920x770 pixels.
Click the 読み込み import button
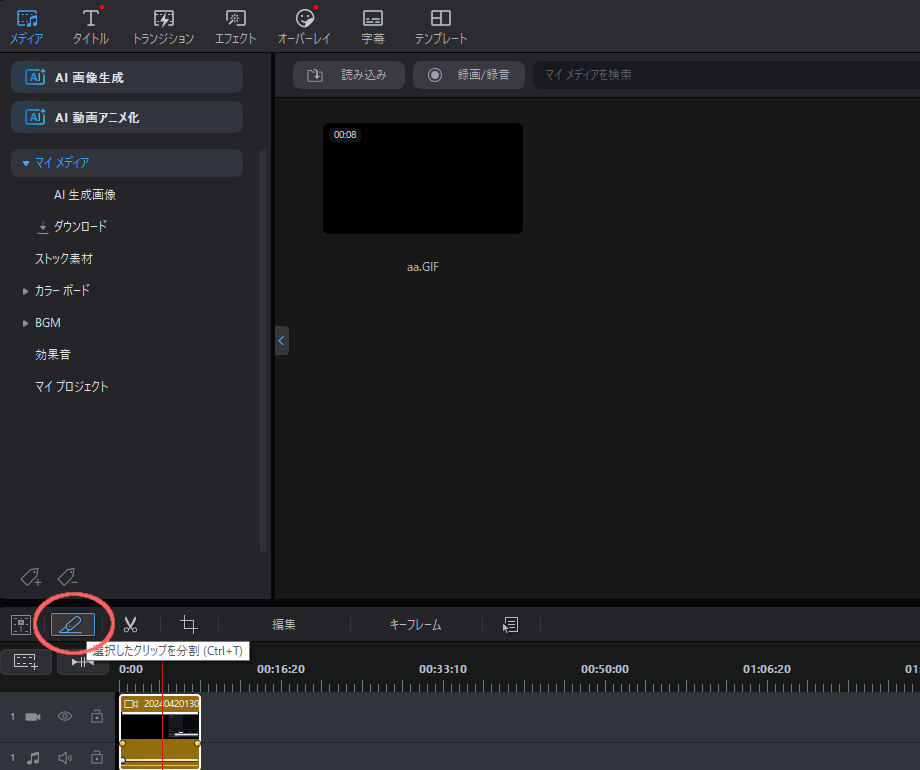click(x=348, y=75)
